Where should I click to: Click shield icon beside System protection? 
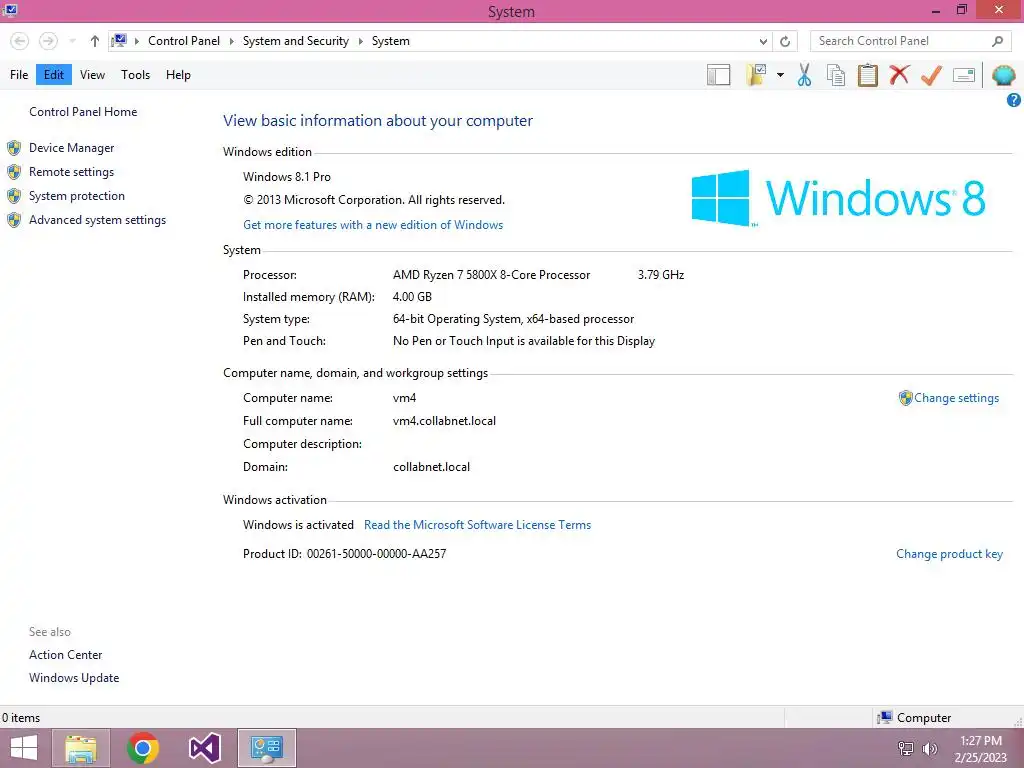coord(14,196)
